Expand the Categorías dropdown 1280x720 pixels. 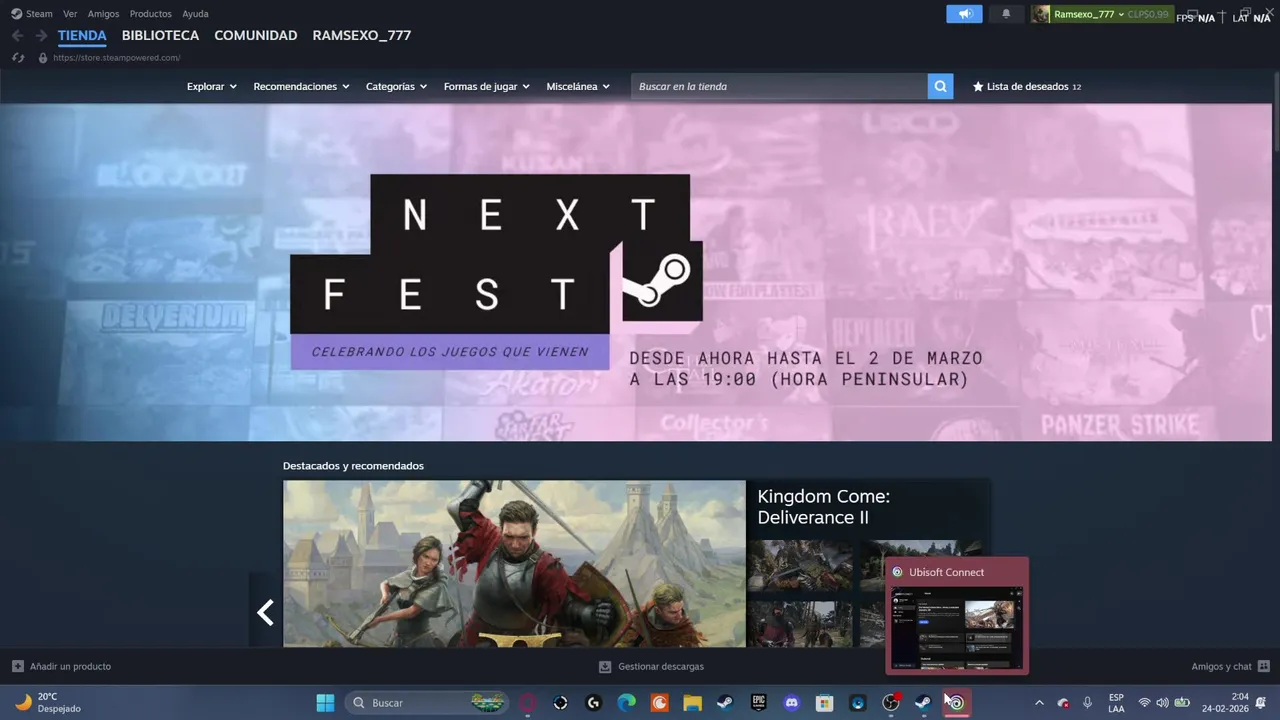396,86
